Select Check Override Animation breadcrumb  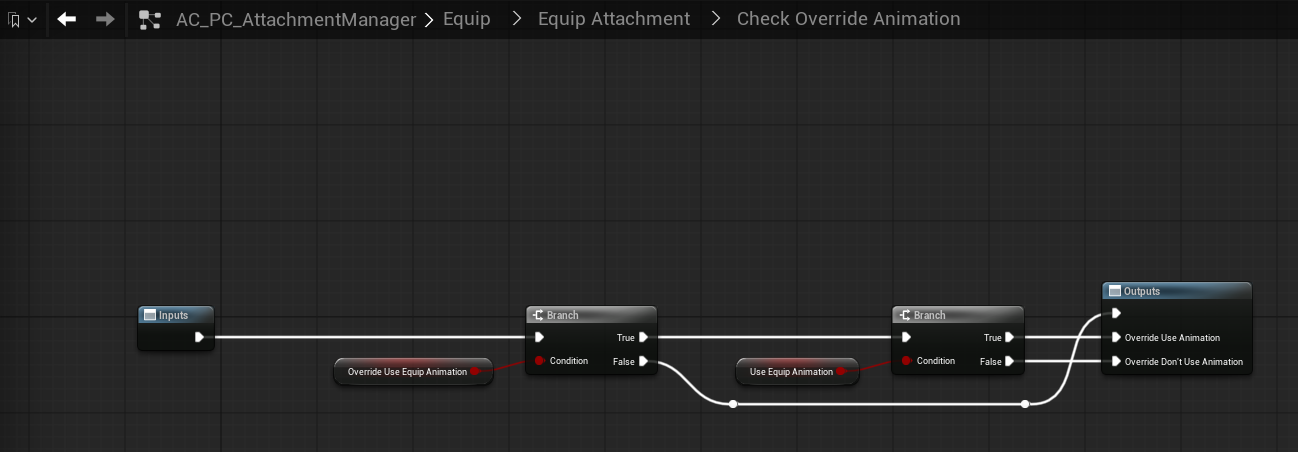coord(848,19)
